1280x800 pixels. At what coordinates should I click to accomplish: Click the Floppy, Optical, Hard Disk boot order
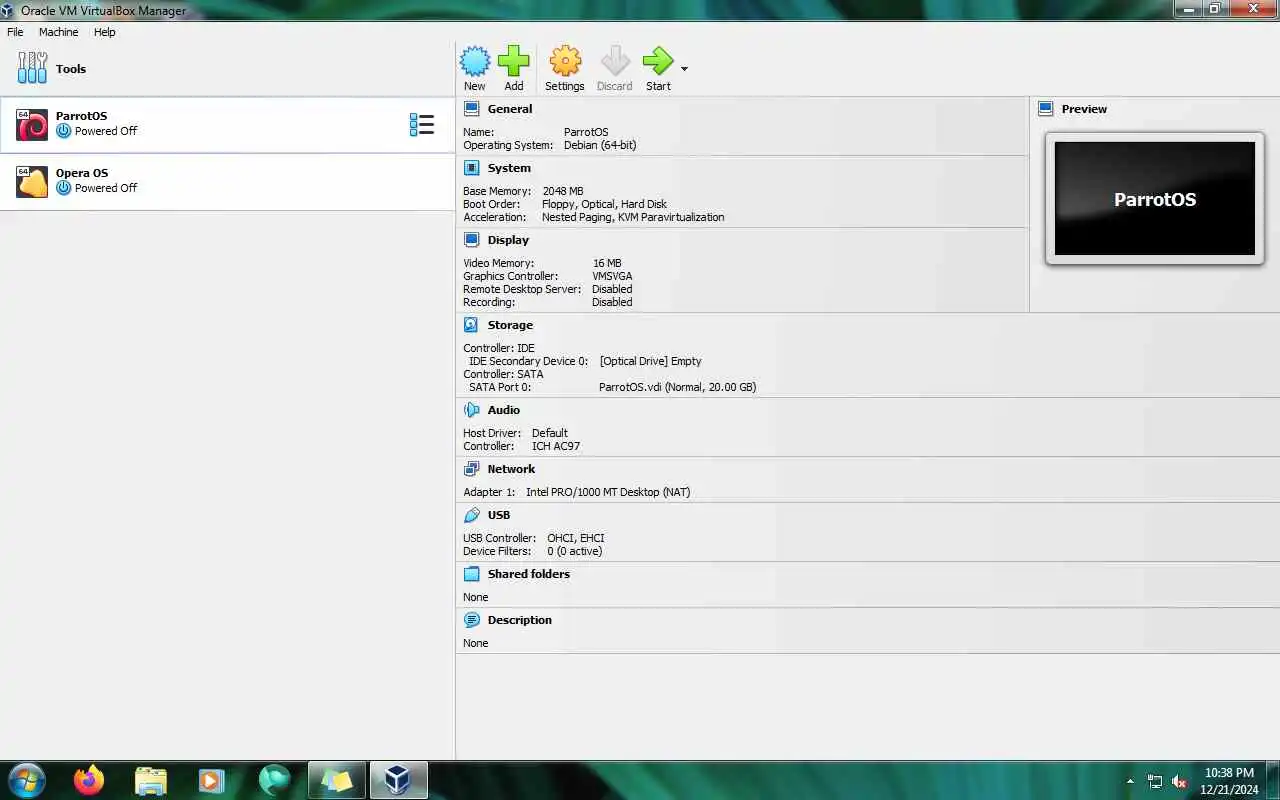tap(604, 204)
